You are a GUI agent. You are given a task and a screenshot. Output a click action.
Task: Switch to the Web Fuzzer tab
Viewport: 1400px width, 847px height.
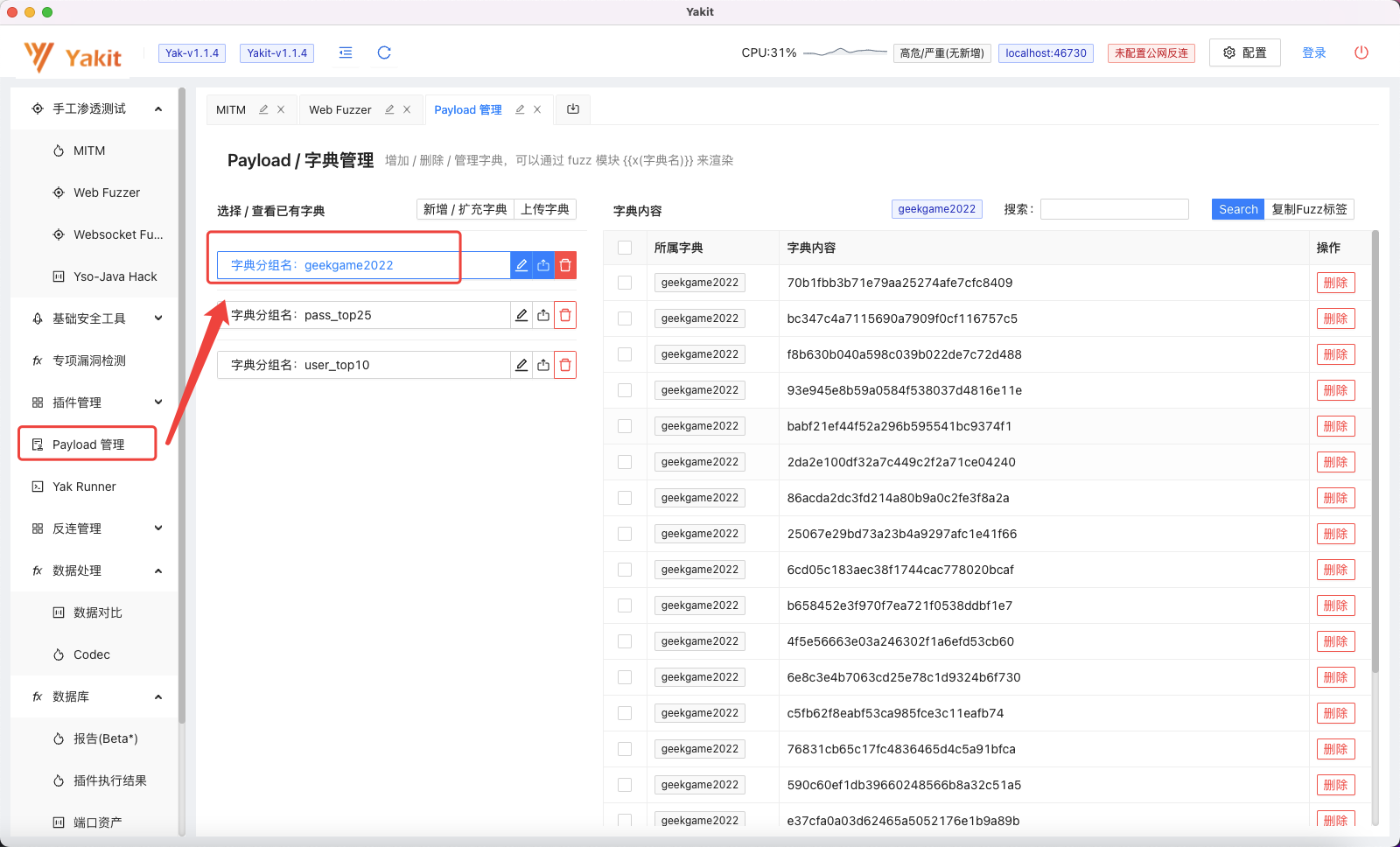pos(340,109)
